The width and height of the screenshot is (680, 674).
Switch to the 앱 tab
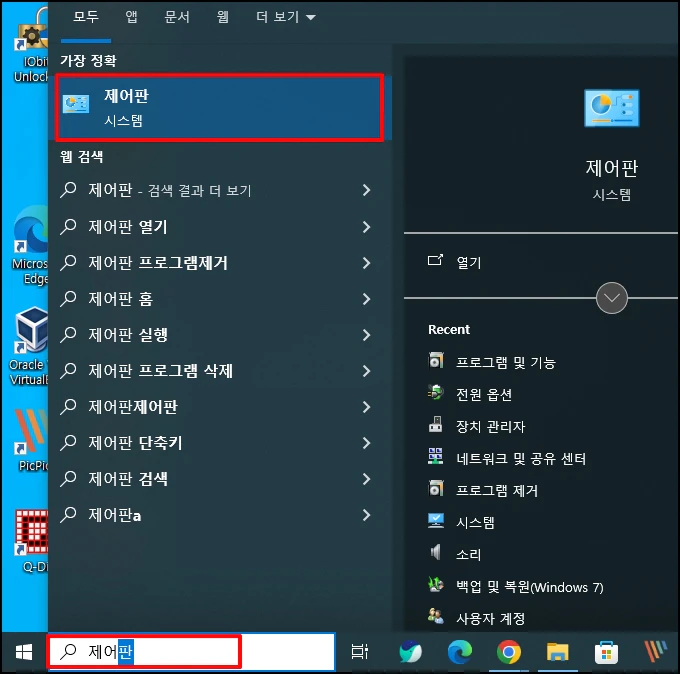pos(131,17)
